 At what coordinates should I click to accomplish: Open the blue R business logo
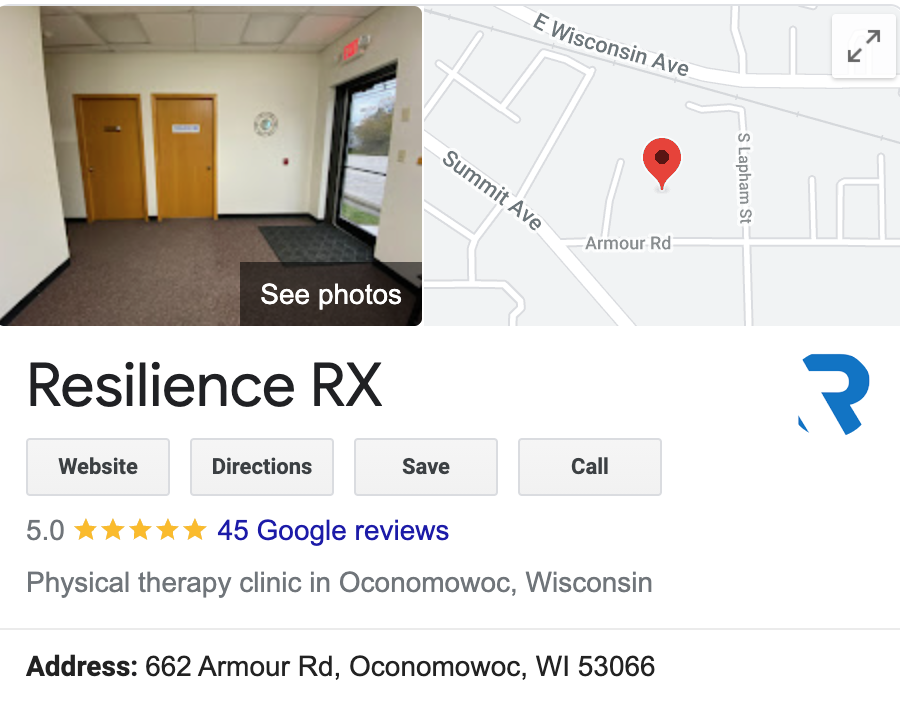[834, 394]
